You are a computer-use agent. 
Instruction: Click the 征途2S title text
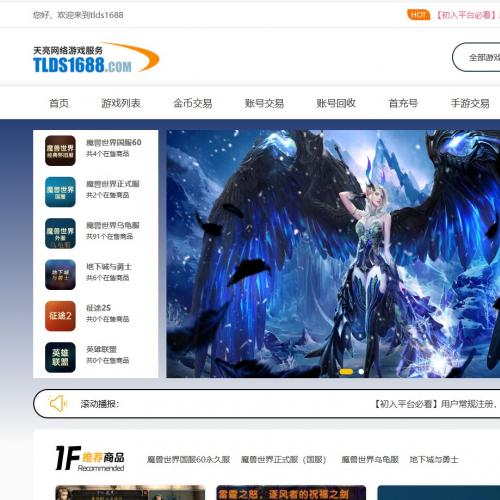(98, 308)
